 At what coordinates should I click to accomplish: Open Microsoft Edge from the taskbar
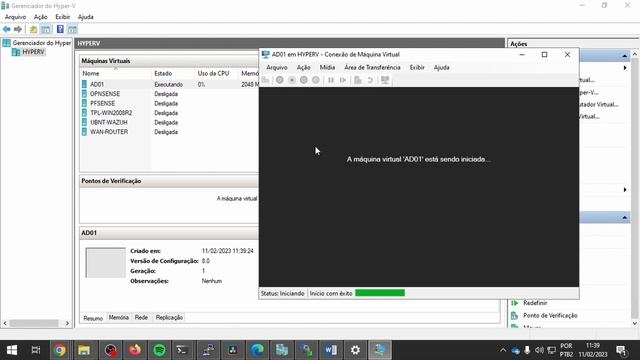pyautogui.click(x=257, y=350)
